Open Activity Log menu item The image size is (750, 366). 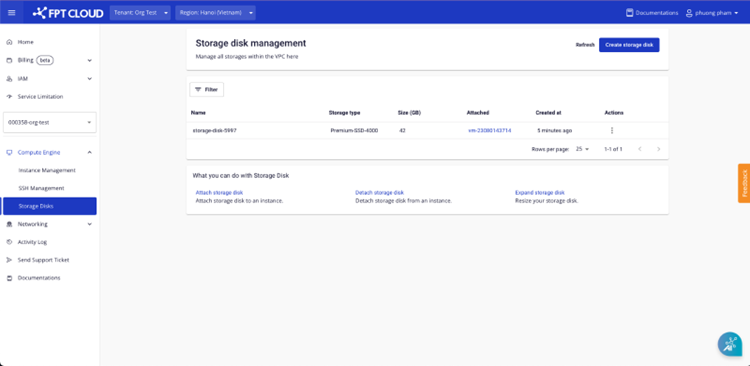[x=32, y=242]
